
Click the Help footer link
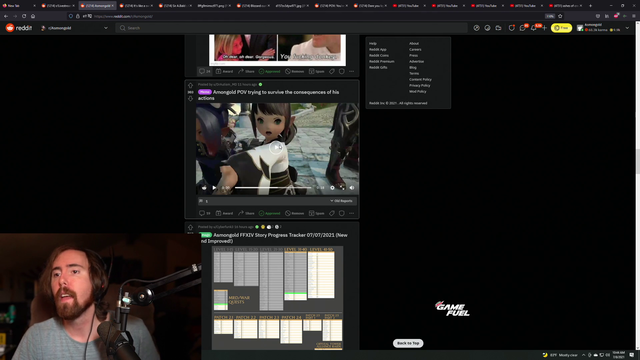(373, 43)
